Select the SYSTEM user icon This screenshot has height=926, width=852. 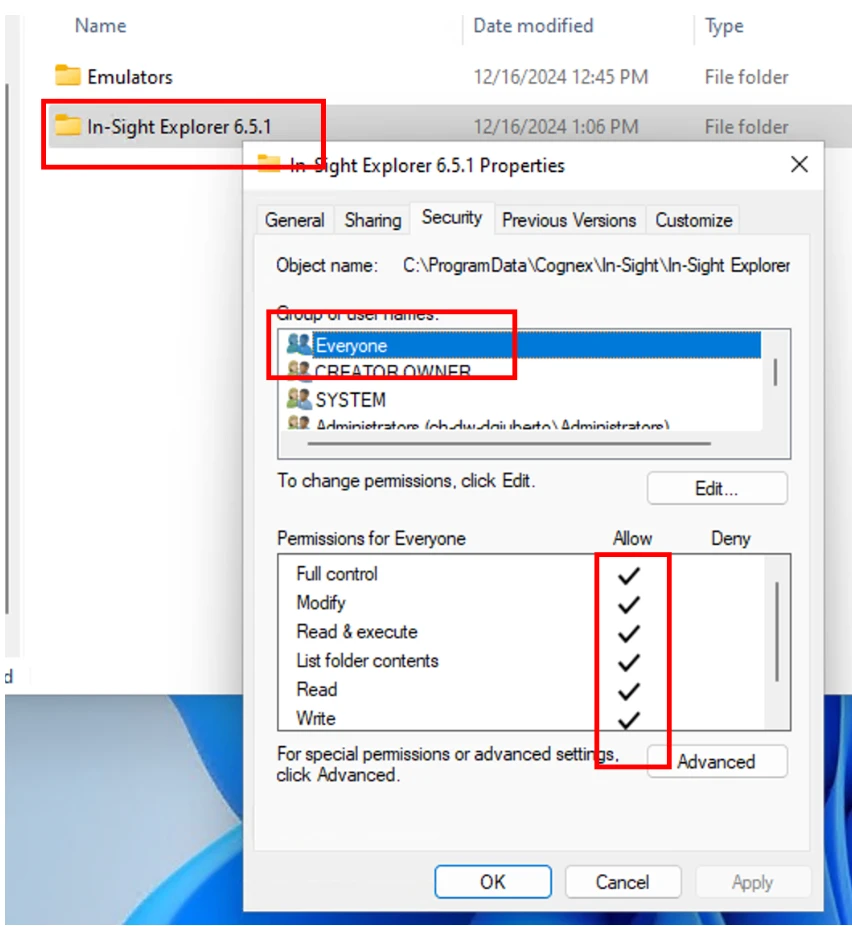(x=299, y=399)
